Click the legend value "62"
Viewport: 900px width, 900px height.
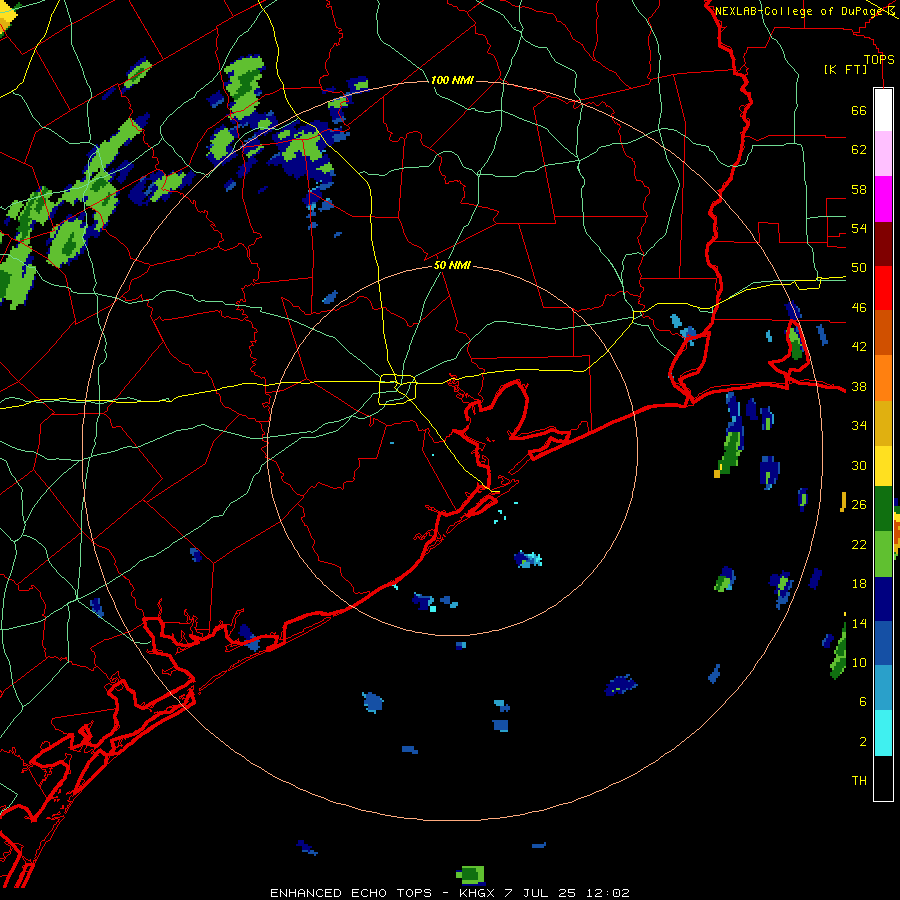859,150
